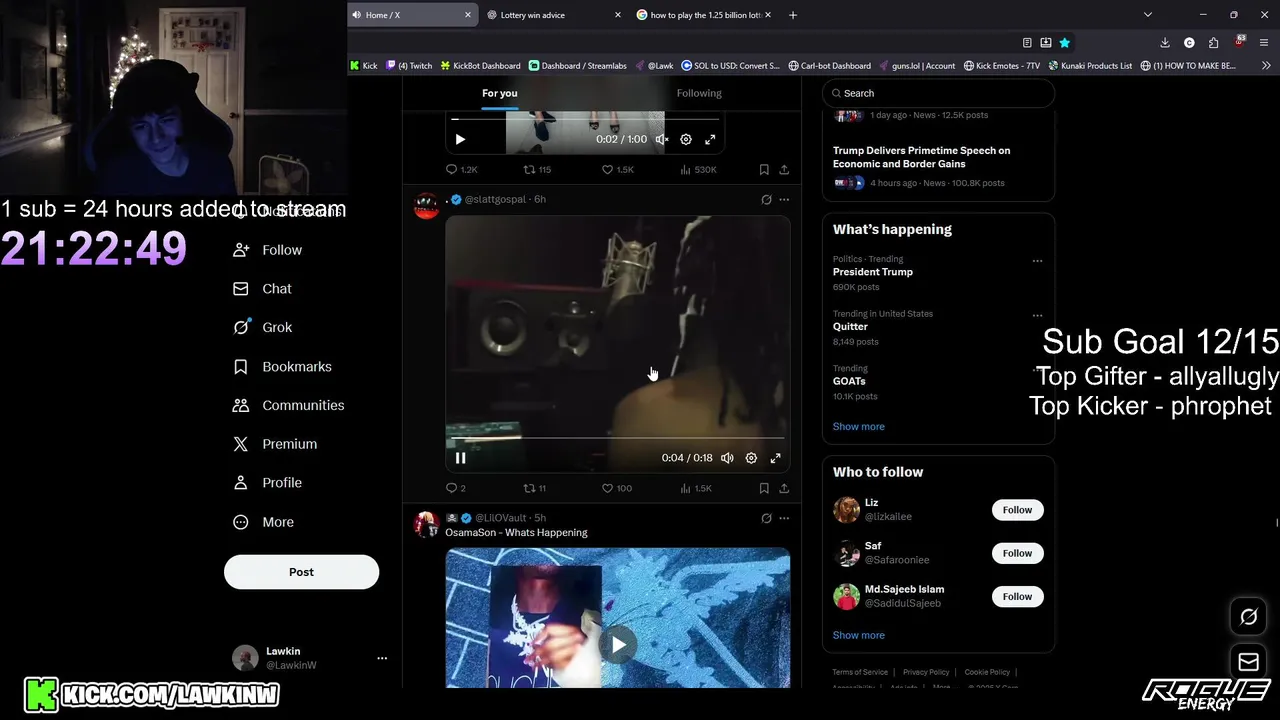Open the floating Messages envelope button
The image size is (1280, 720).
pyautogui.click(x=1248, y=662)
